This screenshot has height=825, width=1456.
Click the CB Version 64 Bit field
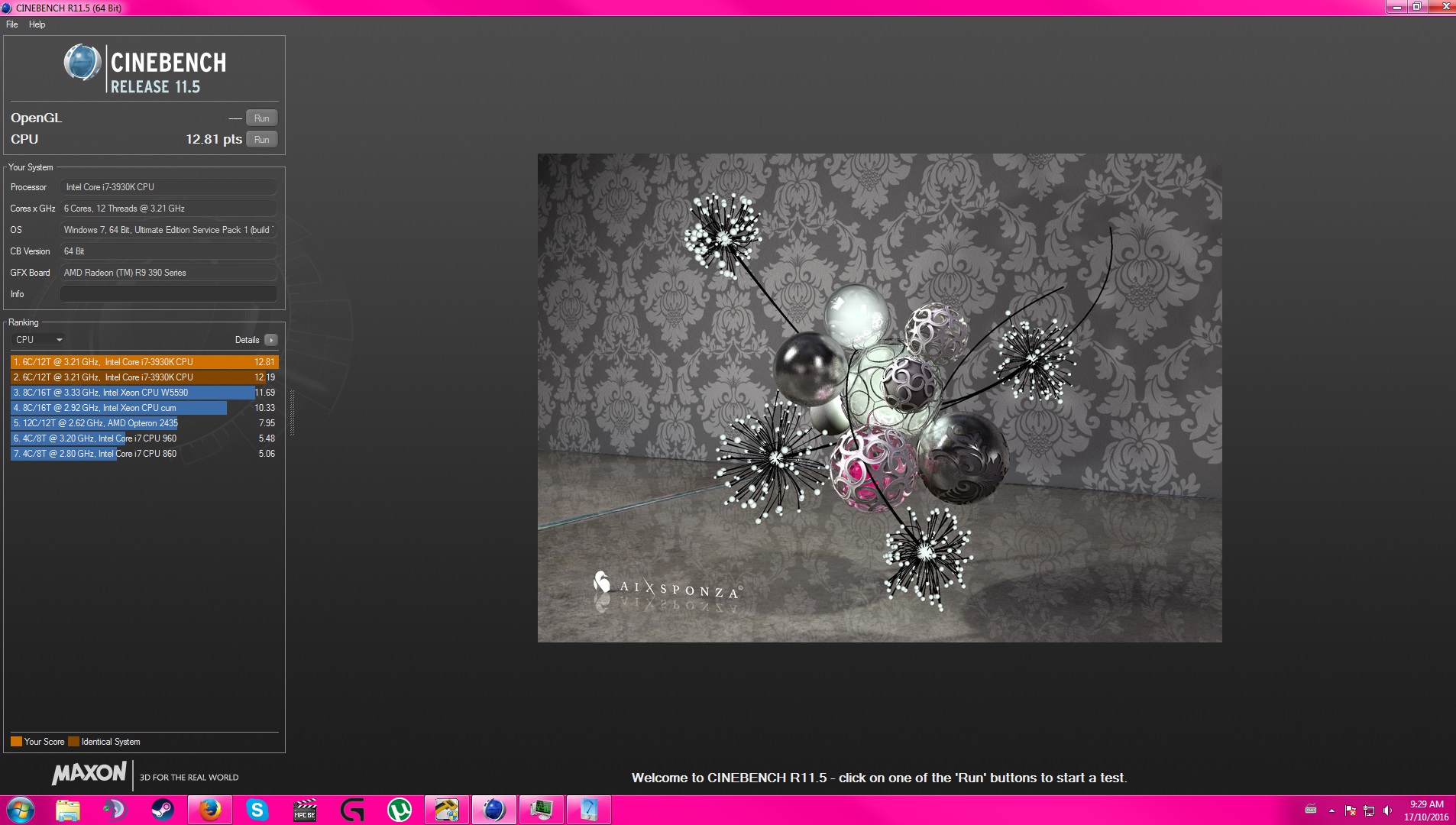coord(168,251)
